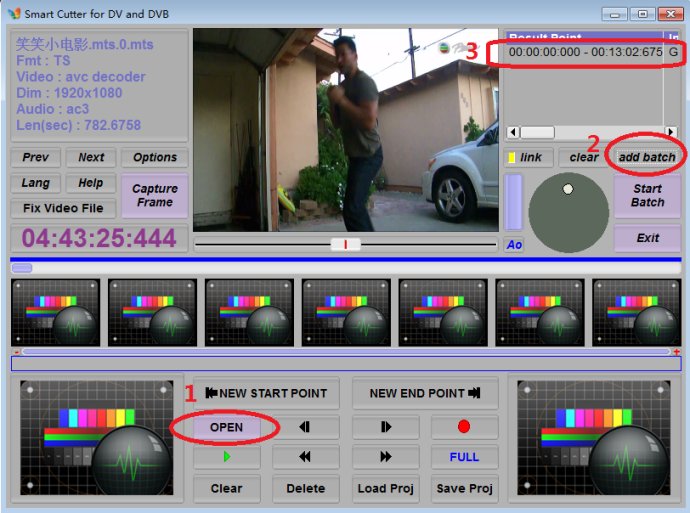
Task: Set a NEW END POINT
Action: 425,393
